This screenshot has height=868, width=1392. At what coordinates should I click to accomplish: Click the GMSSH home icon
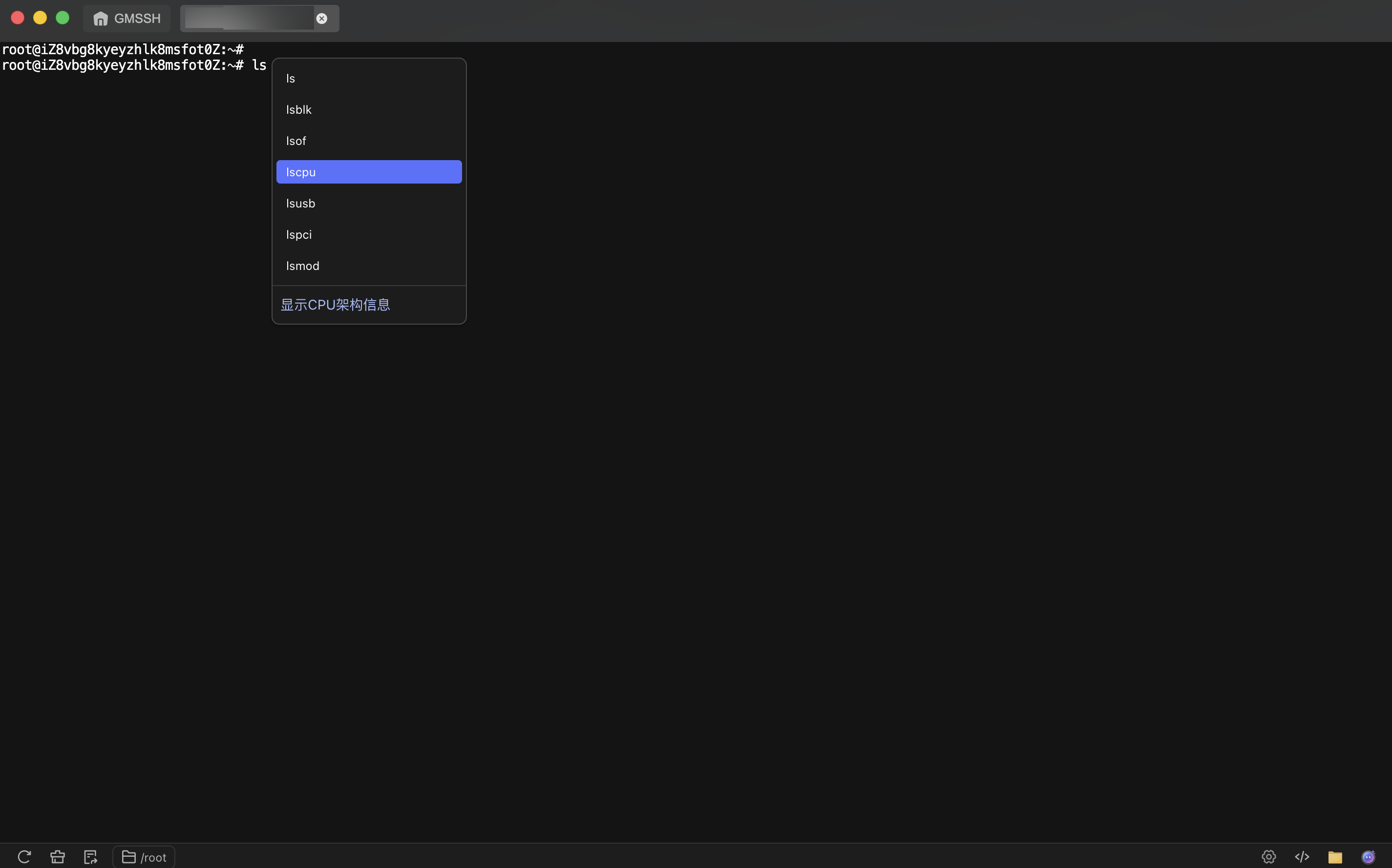(101, 19)
